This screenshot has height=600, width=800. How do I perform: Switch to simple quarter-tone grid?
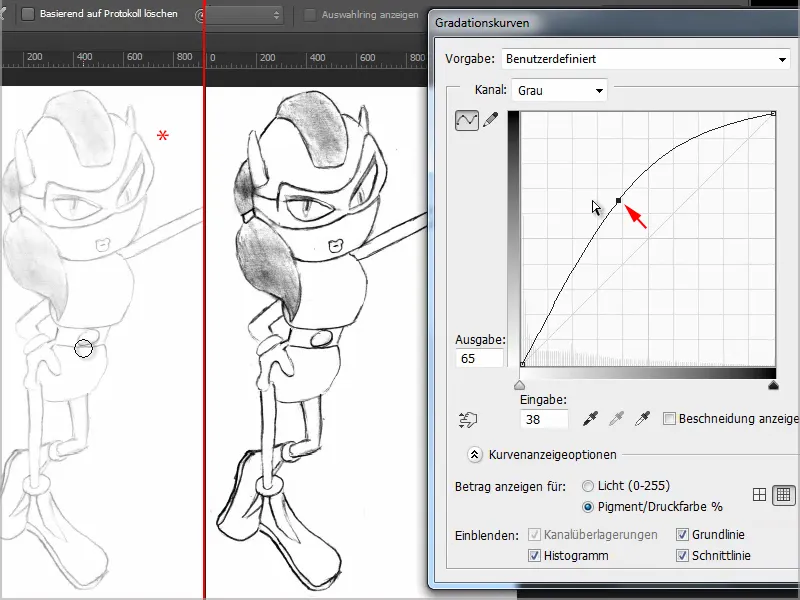759,494
